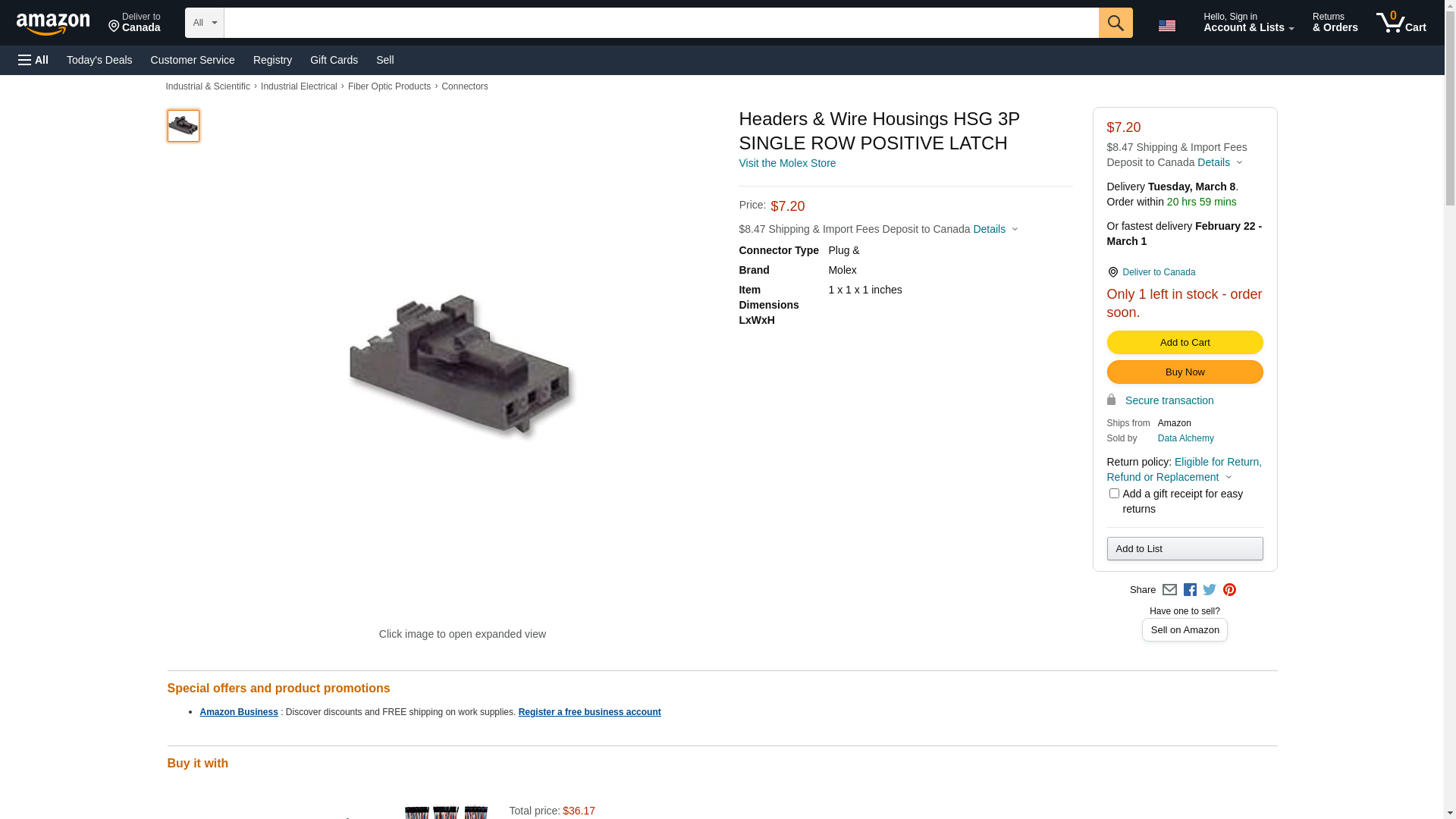Expand Details under the buy box price
Image resolution: width=1456 pixels, height=819 pixels.
tap(1219, 162)
